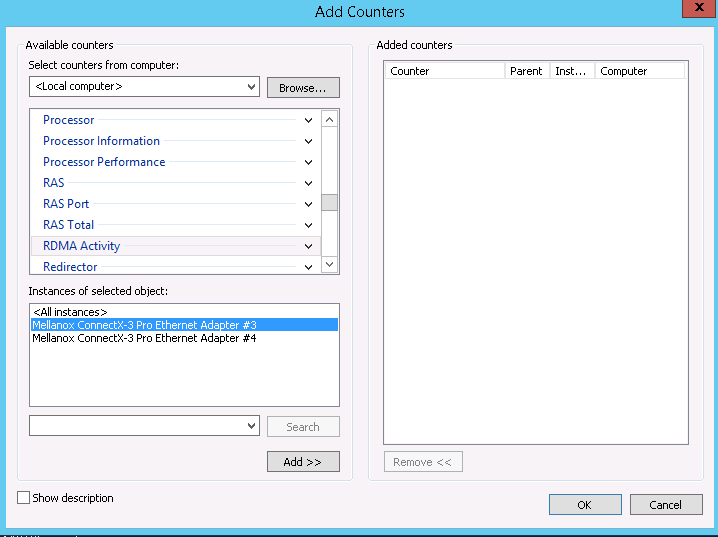
Task: Click the Add >> button
Action: [x=303, y=461]
